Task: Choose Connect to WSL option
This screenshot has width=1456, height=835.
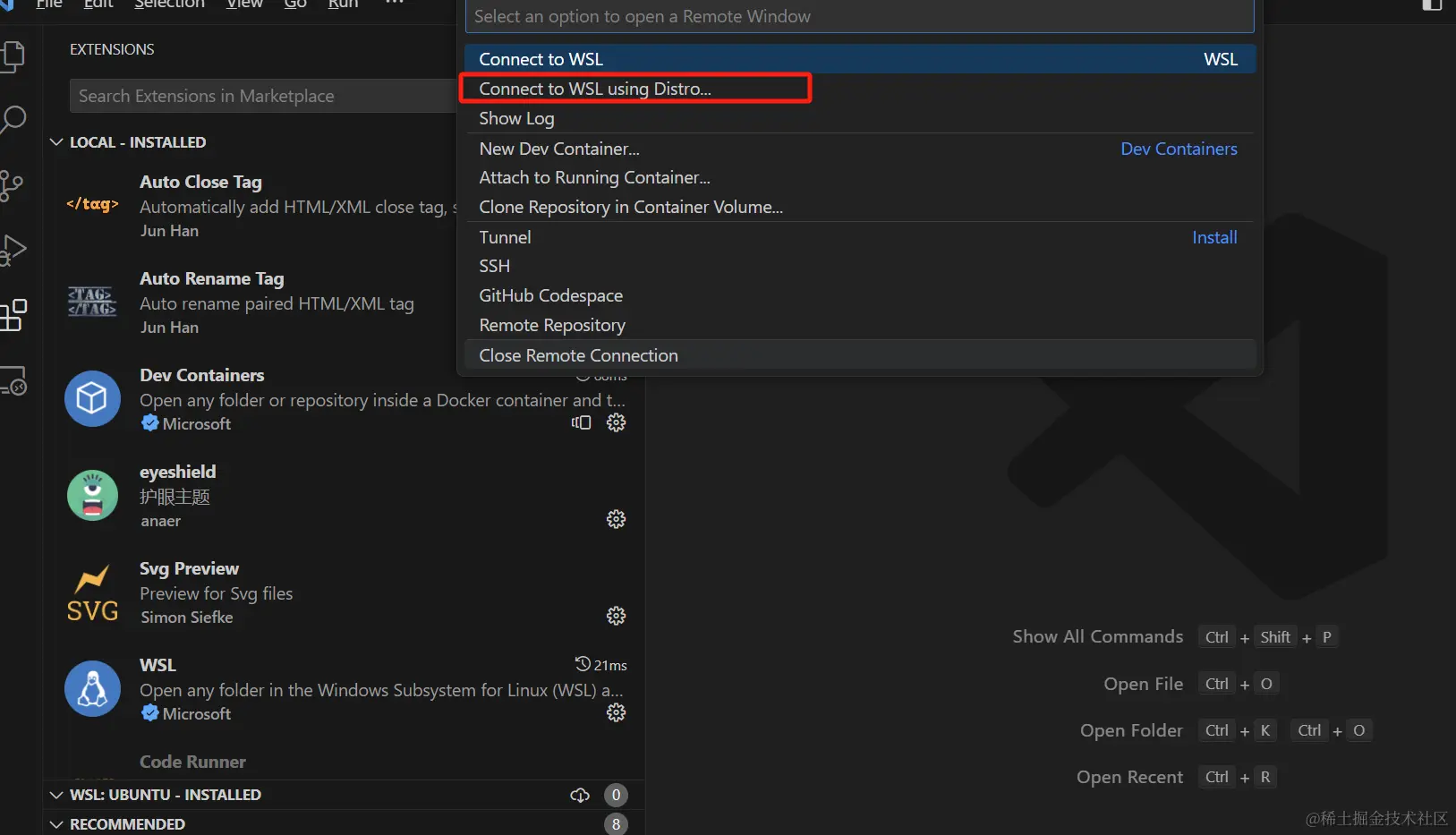Action: tap(860, 59)
